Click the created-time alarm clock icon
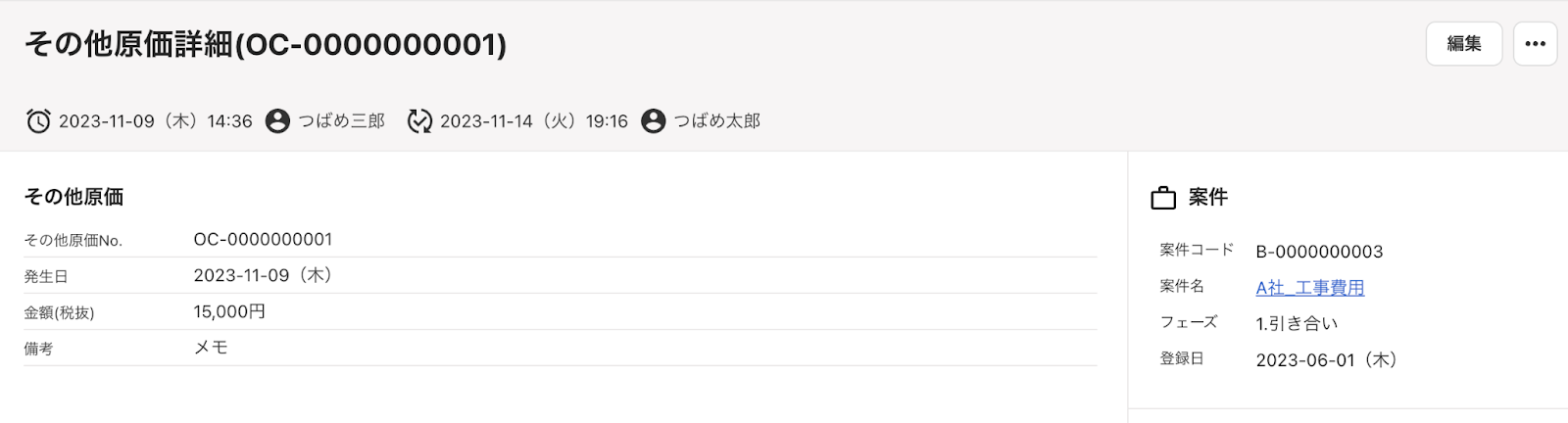Viewport: 1568px width, 423px height. (38, 120)
